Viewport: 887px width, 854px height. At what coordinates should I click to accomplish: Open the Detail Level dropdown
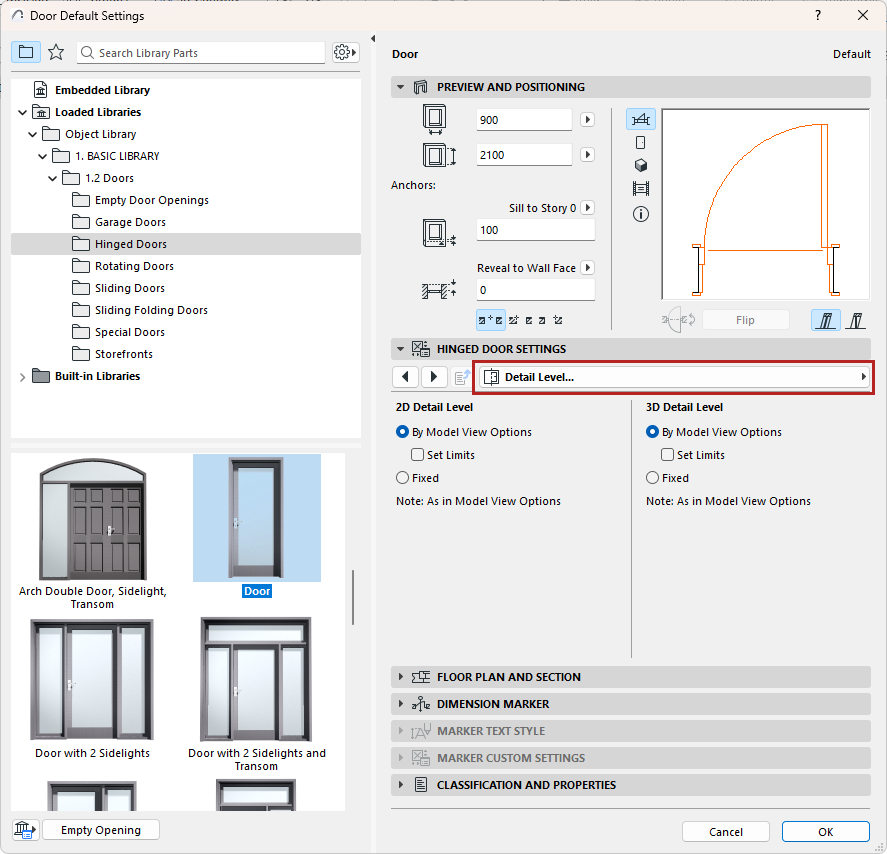(x=673, y=377)
